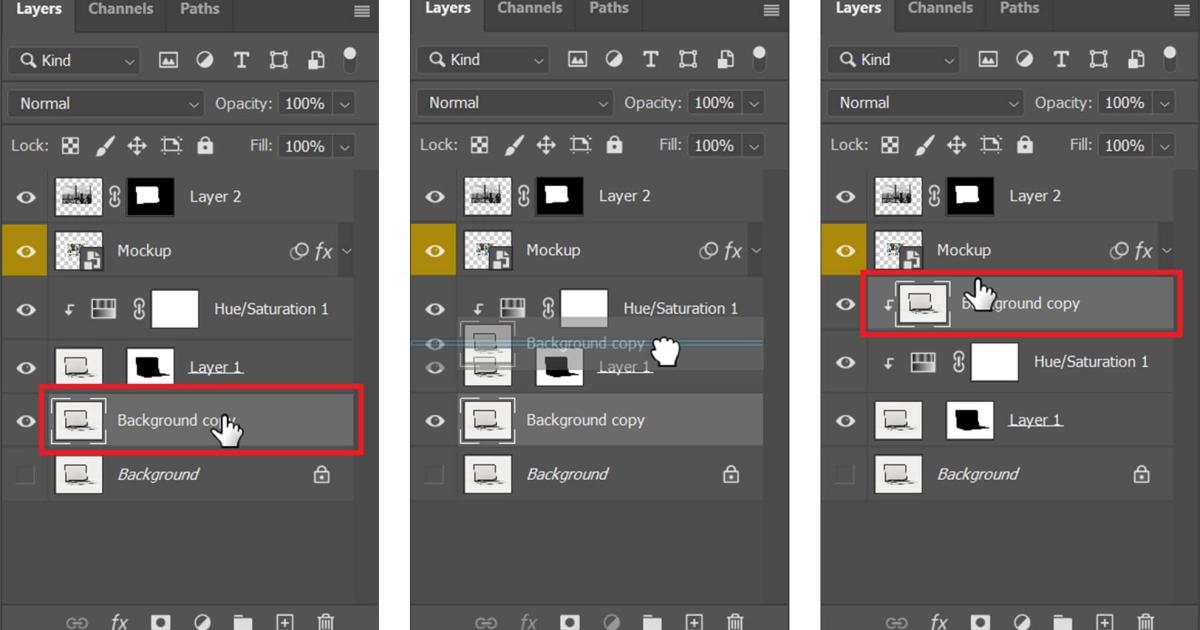Toggle visibility of the Mockup layer
The width and height of the screenshot is (1200, 630).
point(25,251)
